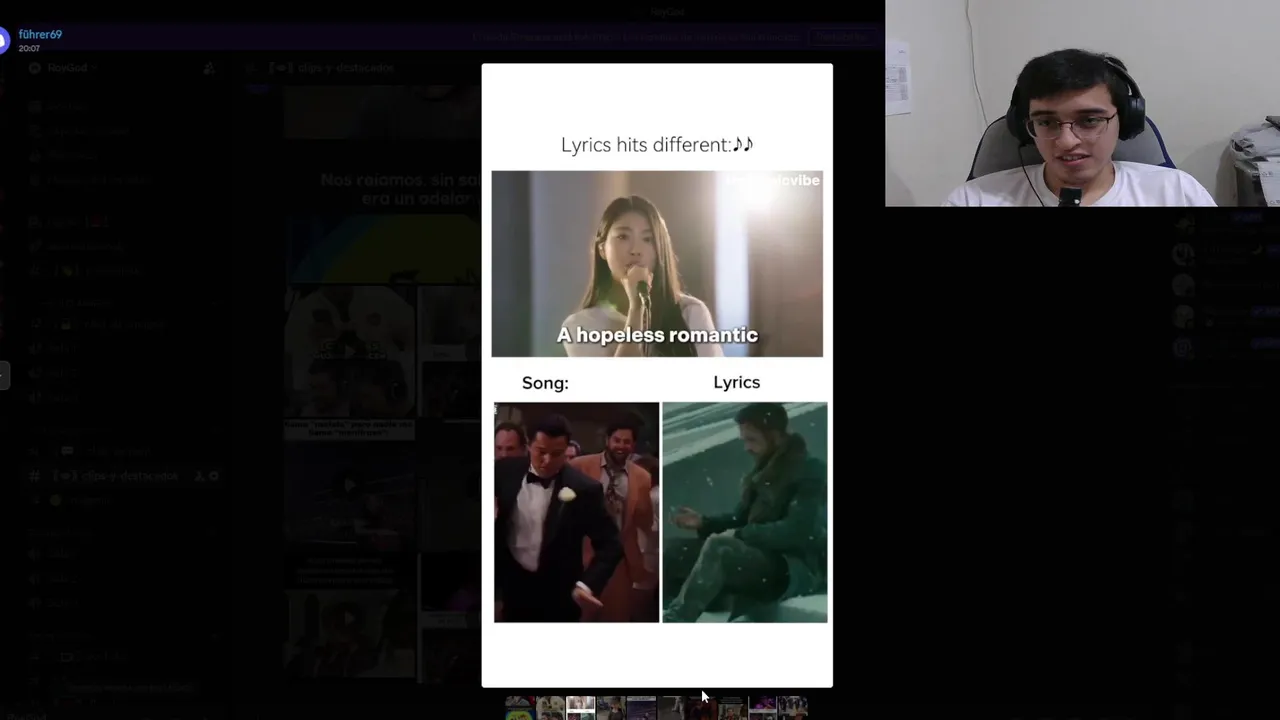Open the enlarged 'Lyrics hits different' image
The width and height of the screenshot is (1280, 720).
pos(657,375)
